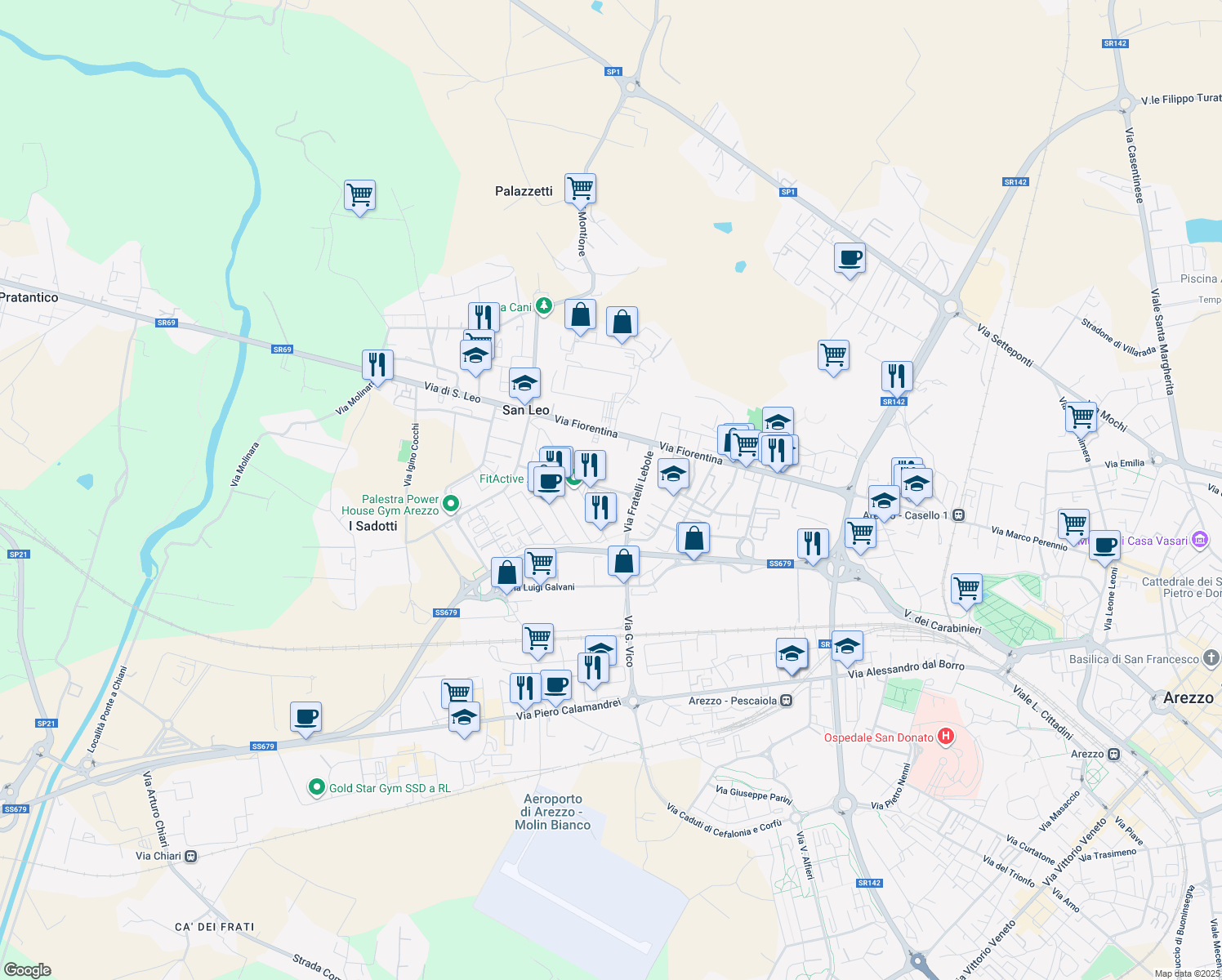
Task: Select the school graduation-cap marker near San Leo
Action: point(524,383)
